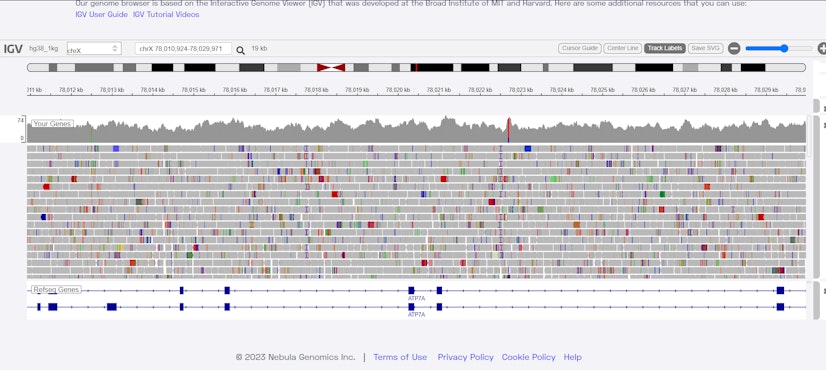Click the magnifier search icon by locus box
The height and width of the screenshot is (370, 826).
[240, 51]
